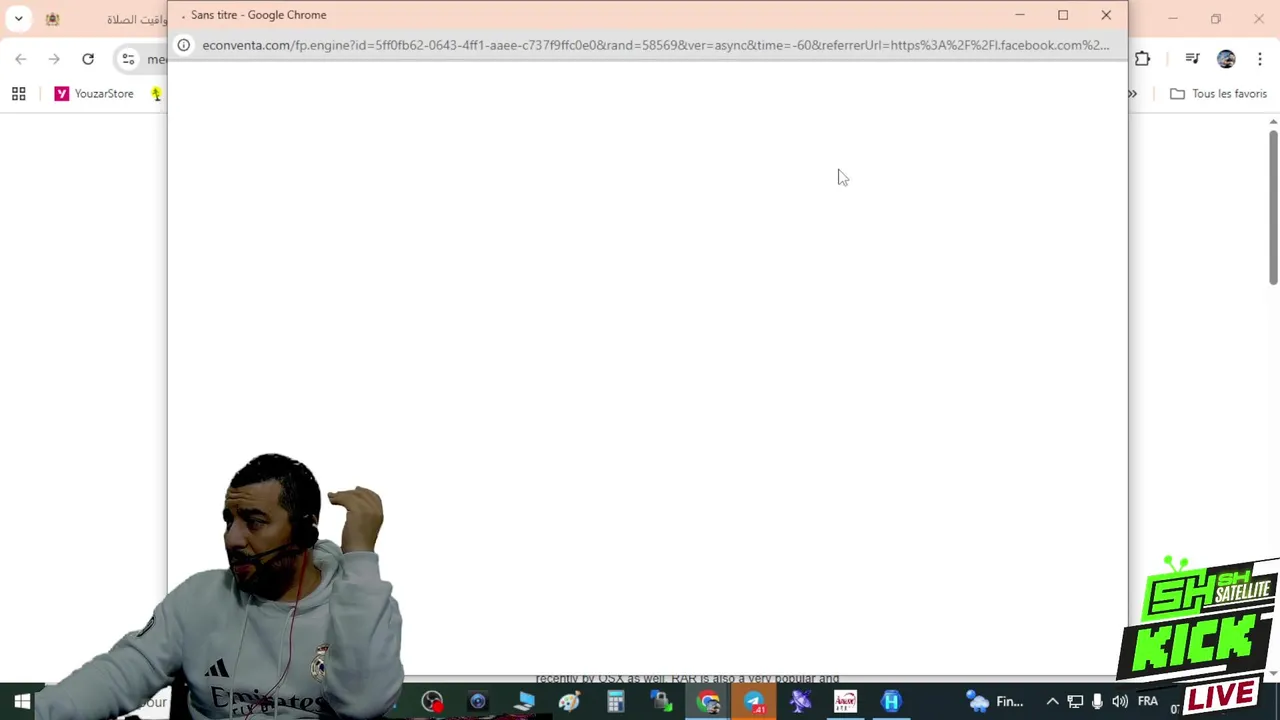
Task: Open the volume control tray icon
Action: (x=1120, y=702)
